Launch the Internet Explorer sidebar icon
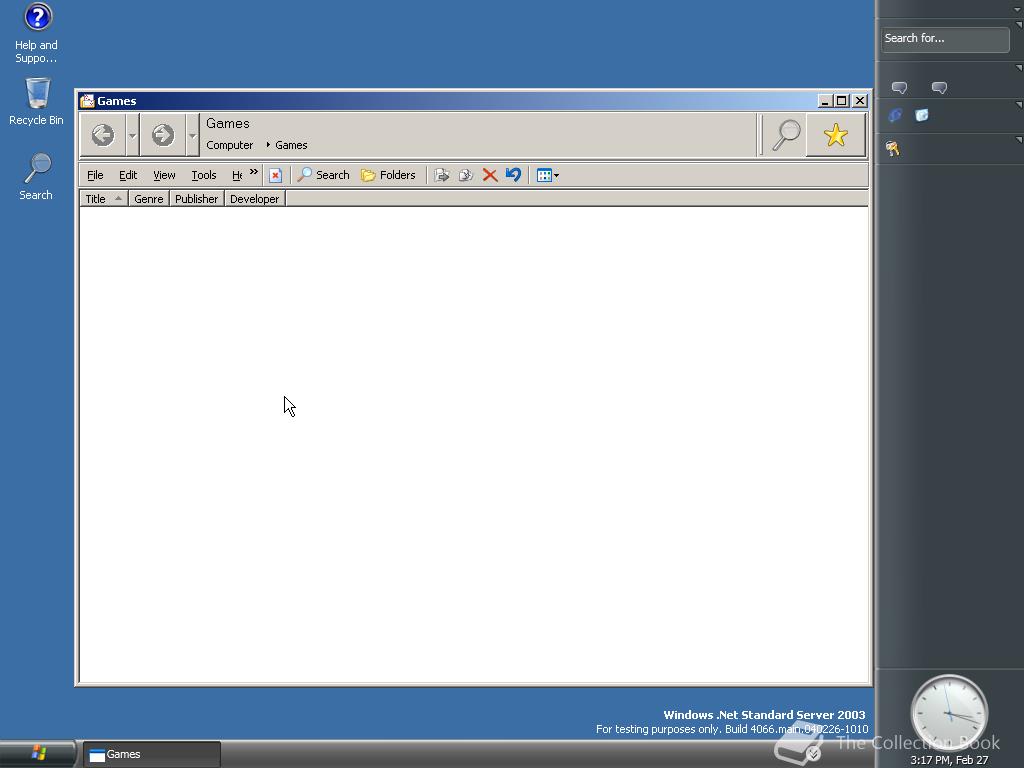Screen dimensions: 1024x768 click(895, 116)
